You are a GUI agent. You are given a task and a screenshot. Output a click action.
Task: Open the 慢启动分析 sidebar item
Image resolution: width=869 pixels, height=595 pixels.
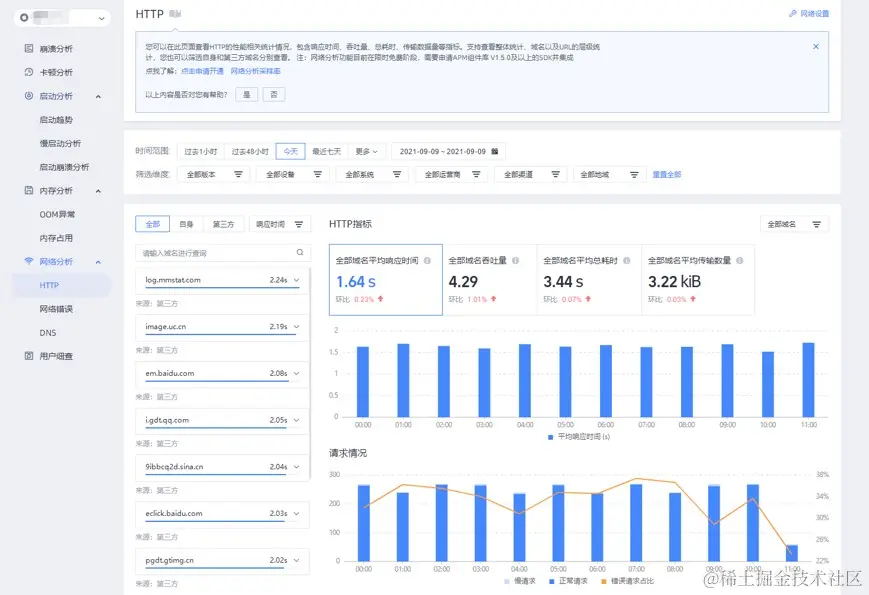point(60,143)
